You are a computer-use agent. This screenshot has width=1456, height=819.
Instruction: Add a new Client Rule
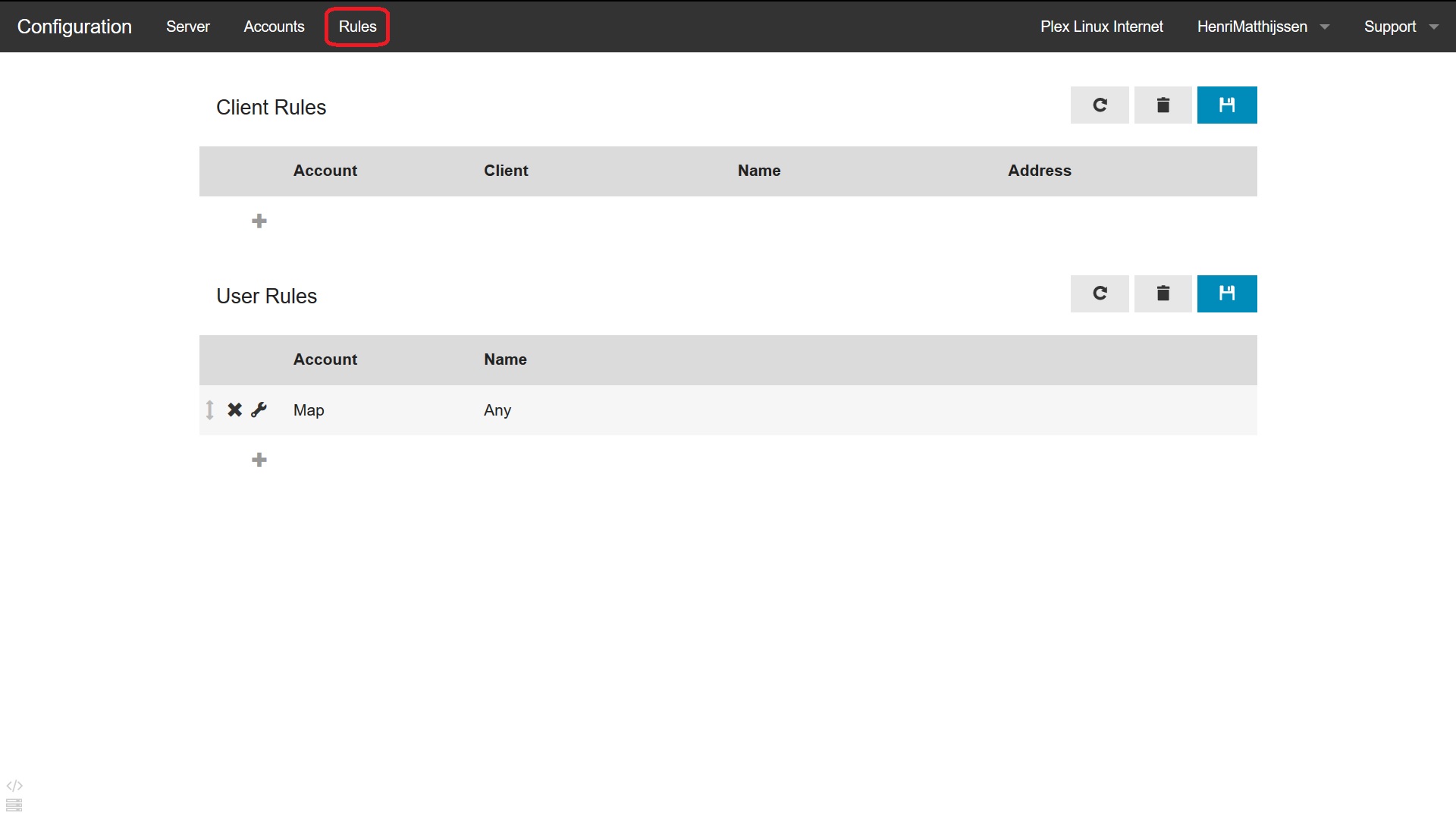pyautogui.click(x=259, y=221)
